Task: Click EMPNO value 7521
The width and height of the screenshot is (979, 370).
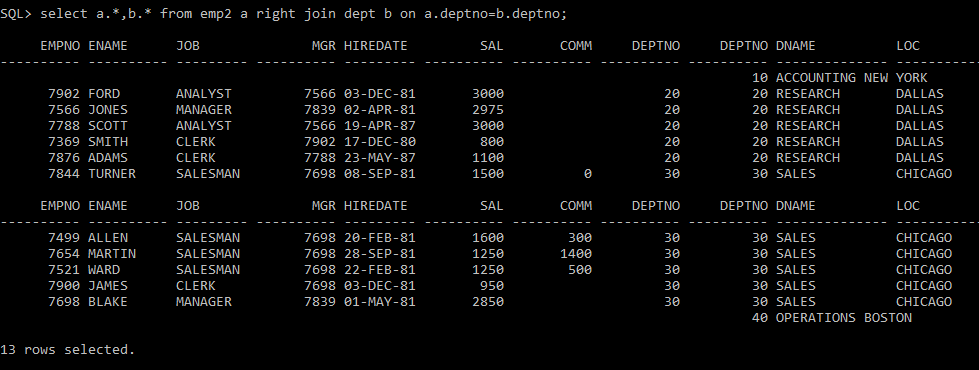Action: click(x=64, y=270)
